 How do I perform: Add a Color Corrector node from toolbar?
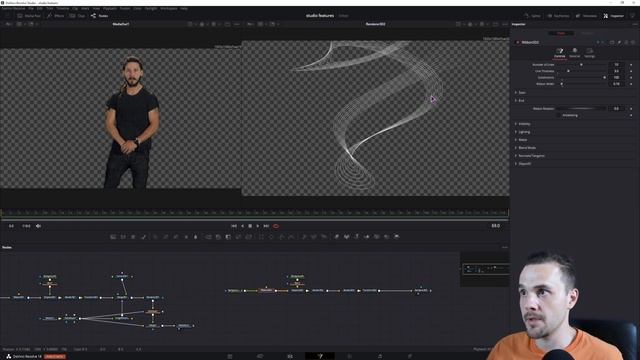click(155, 237)
